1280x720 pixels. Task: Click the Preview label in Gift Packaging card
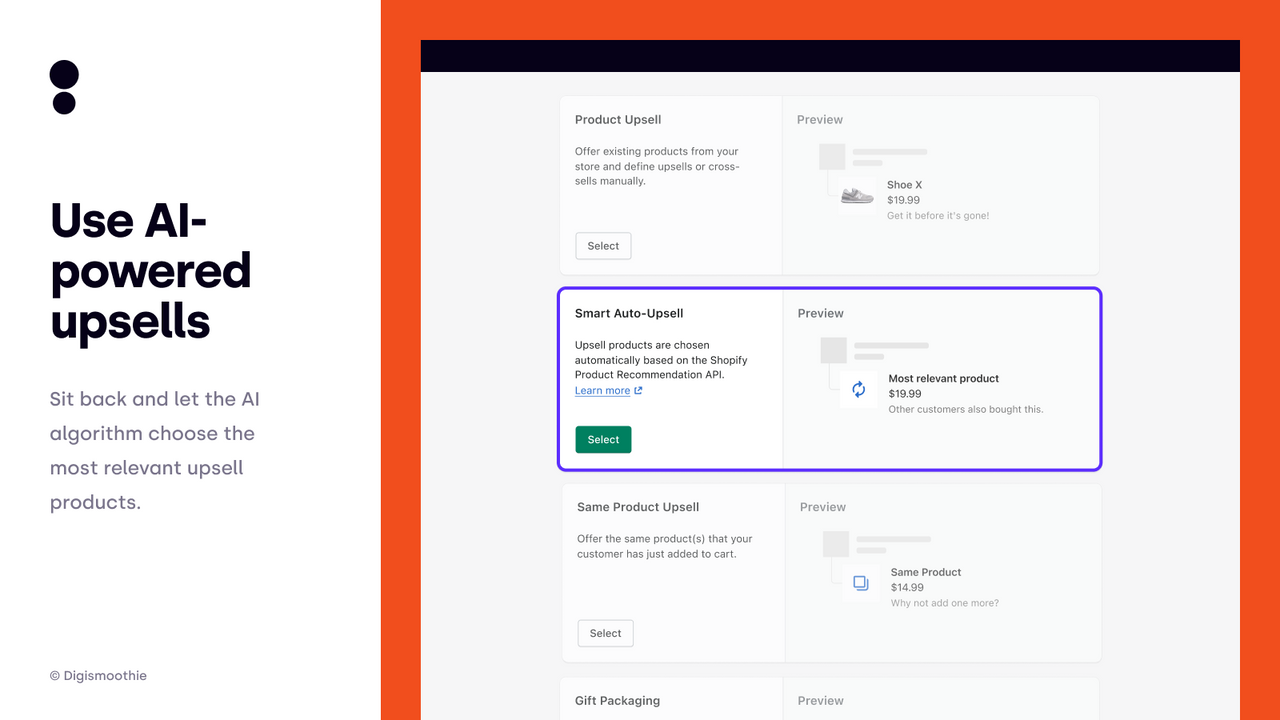(x=821, y=701)
